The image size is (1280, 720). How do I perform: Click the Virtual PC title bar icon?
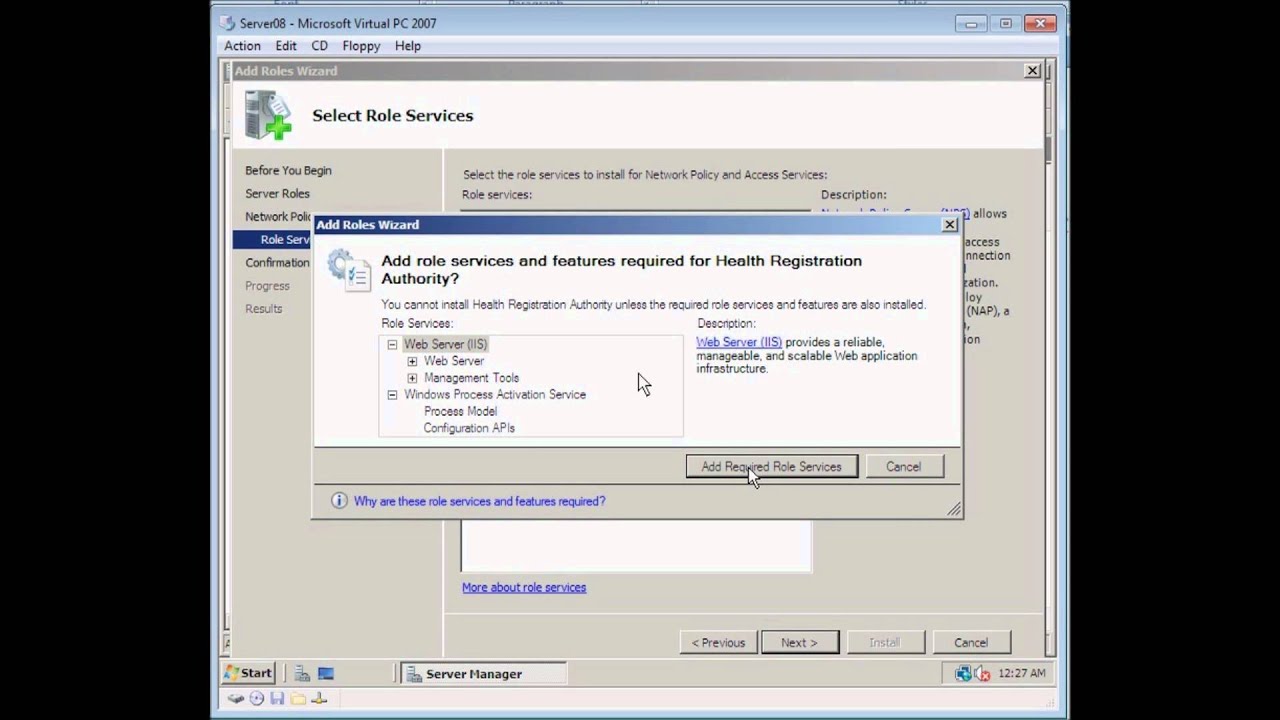[227, 23]
